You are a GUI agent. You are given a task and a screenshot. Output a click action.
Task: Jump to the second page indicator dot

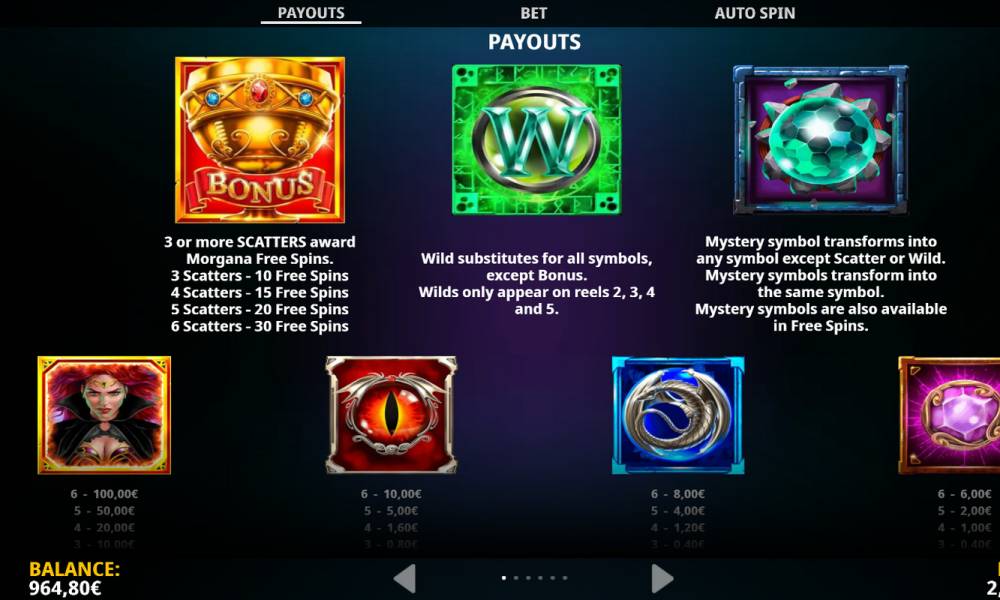(516, 578)
